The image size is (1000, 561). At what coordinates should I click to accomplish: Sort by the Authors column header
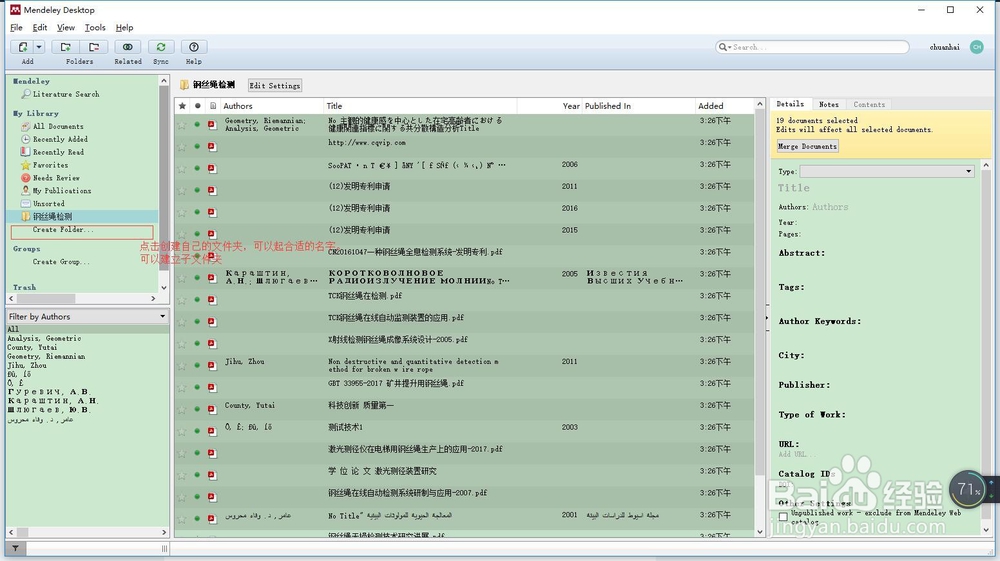[272, 106]
